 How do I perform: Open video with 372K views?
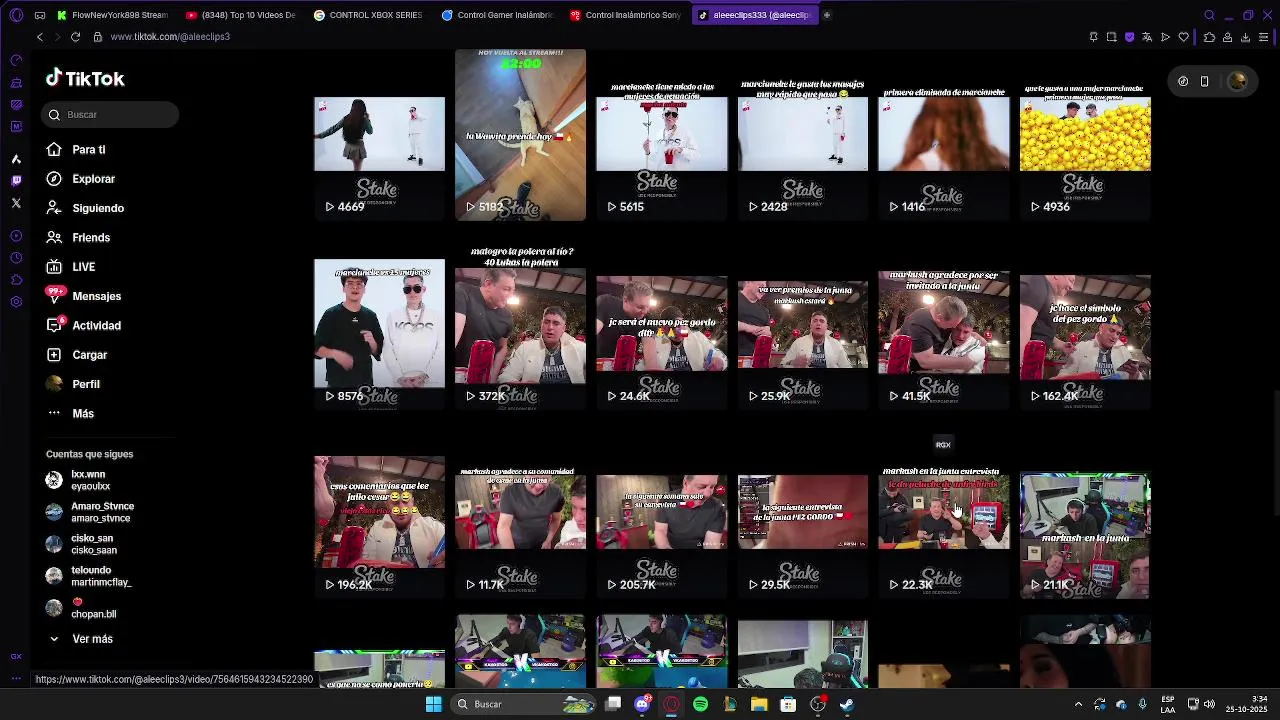click(x=520, y=324)
